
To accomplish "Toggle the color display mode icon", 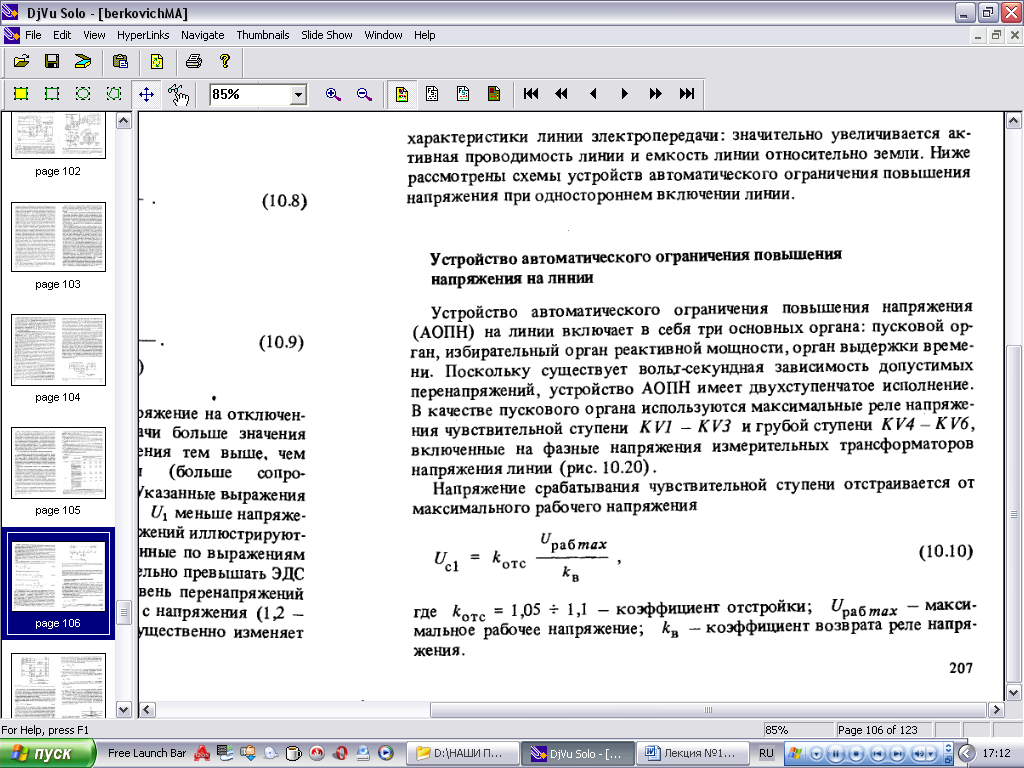I will [x=402, y=94].
